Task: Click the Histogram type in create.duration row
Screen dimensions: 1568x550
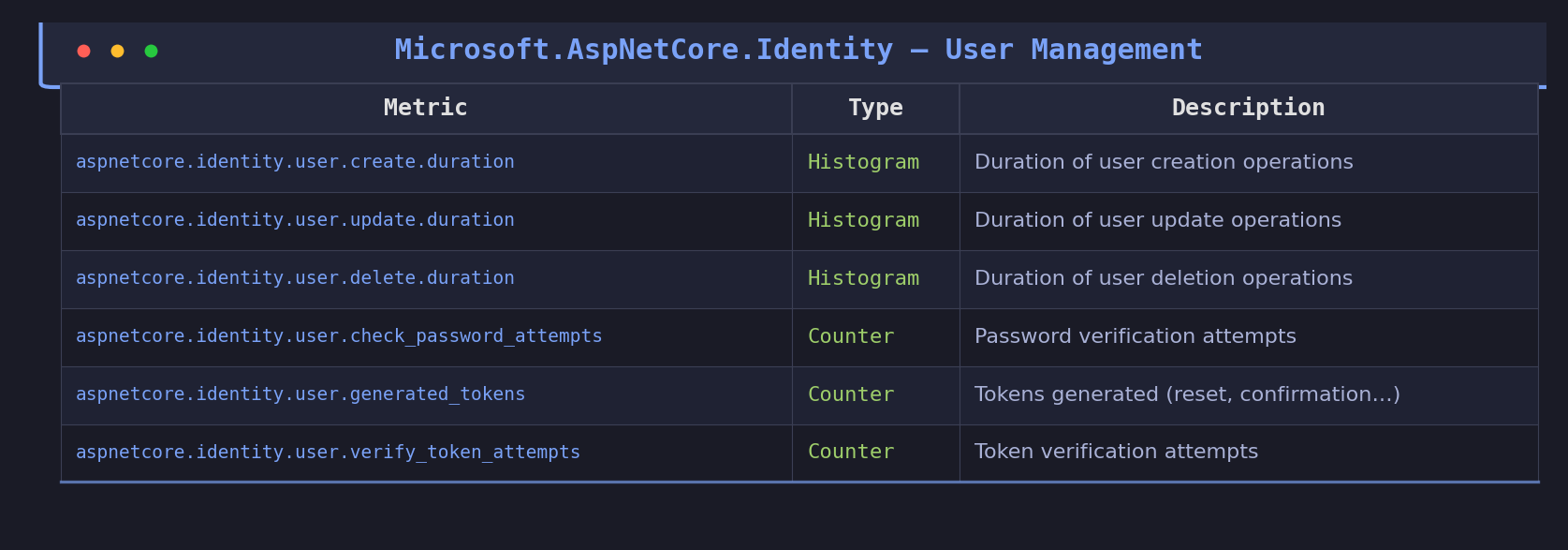Action: click(x=863, y=162)
